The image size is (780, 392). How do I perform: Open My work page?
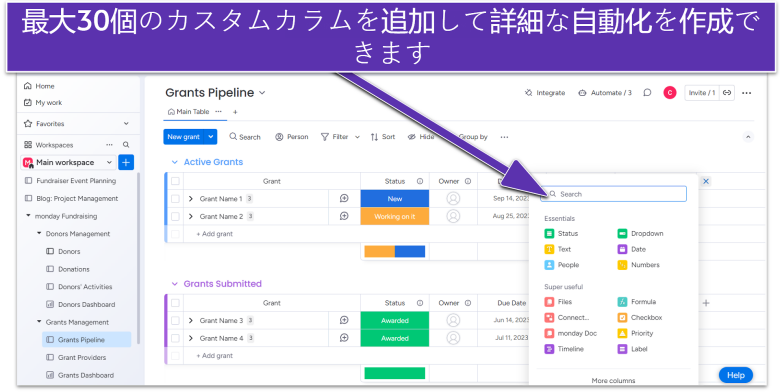[x=43, y=102]
